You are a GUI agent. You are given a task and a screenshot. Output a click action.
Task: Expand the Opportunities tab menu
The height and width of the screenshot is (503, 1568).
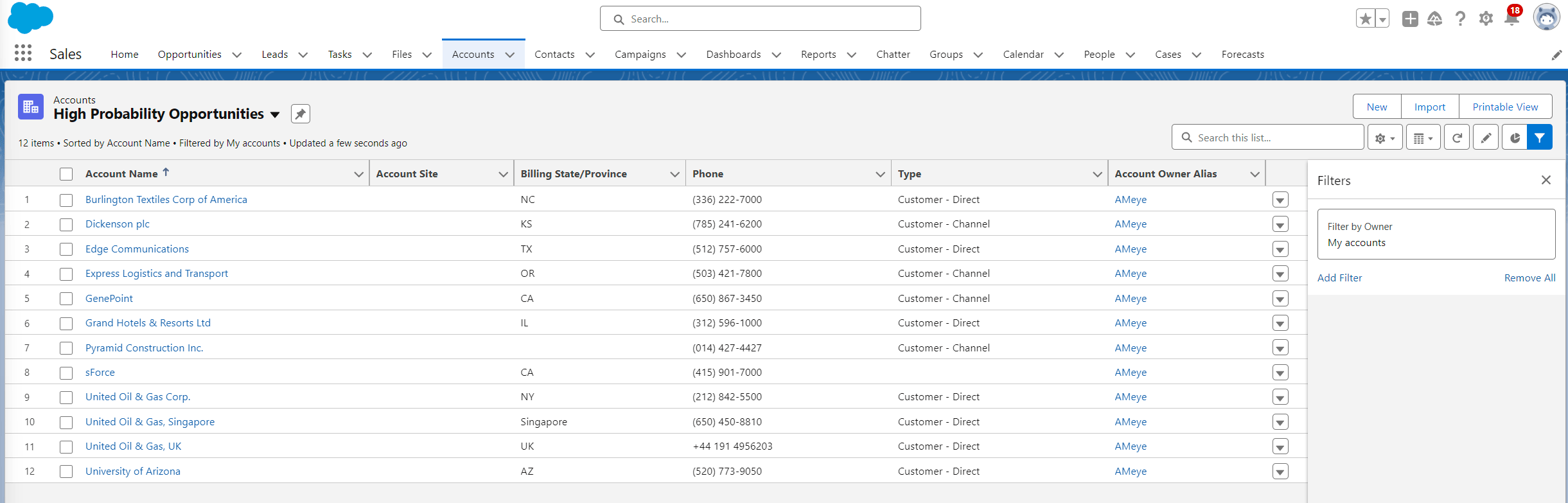coord(236,55)
